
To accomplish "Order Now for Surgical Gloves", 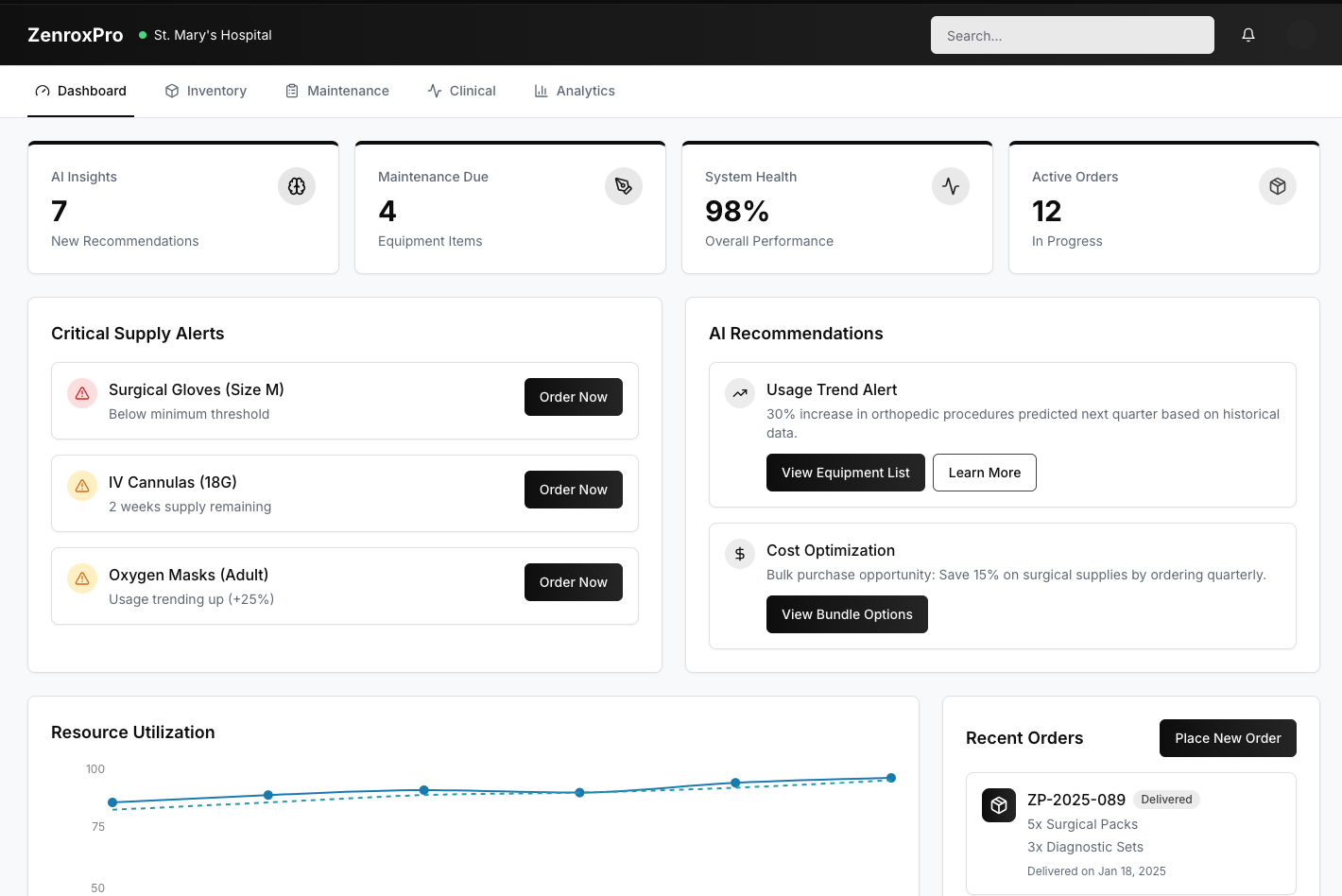I will click(574, 397).
